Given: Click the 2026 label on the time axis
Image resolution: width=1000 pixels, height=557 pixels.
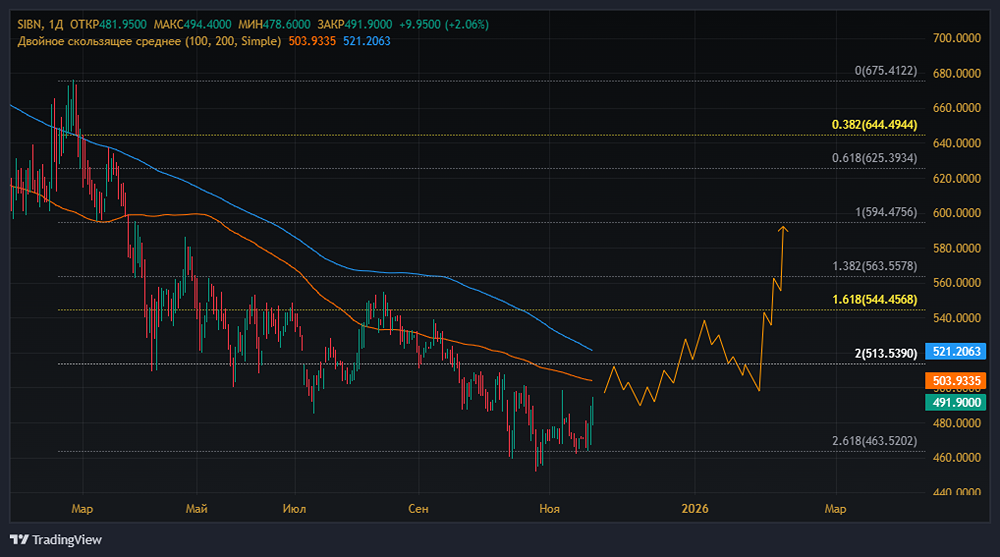Looking at the screenshot, I should [x=695, y=509].
